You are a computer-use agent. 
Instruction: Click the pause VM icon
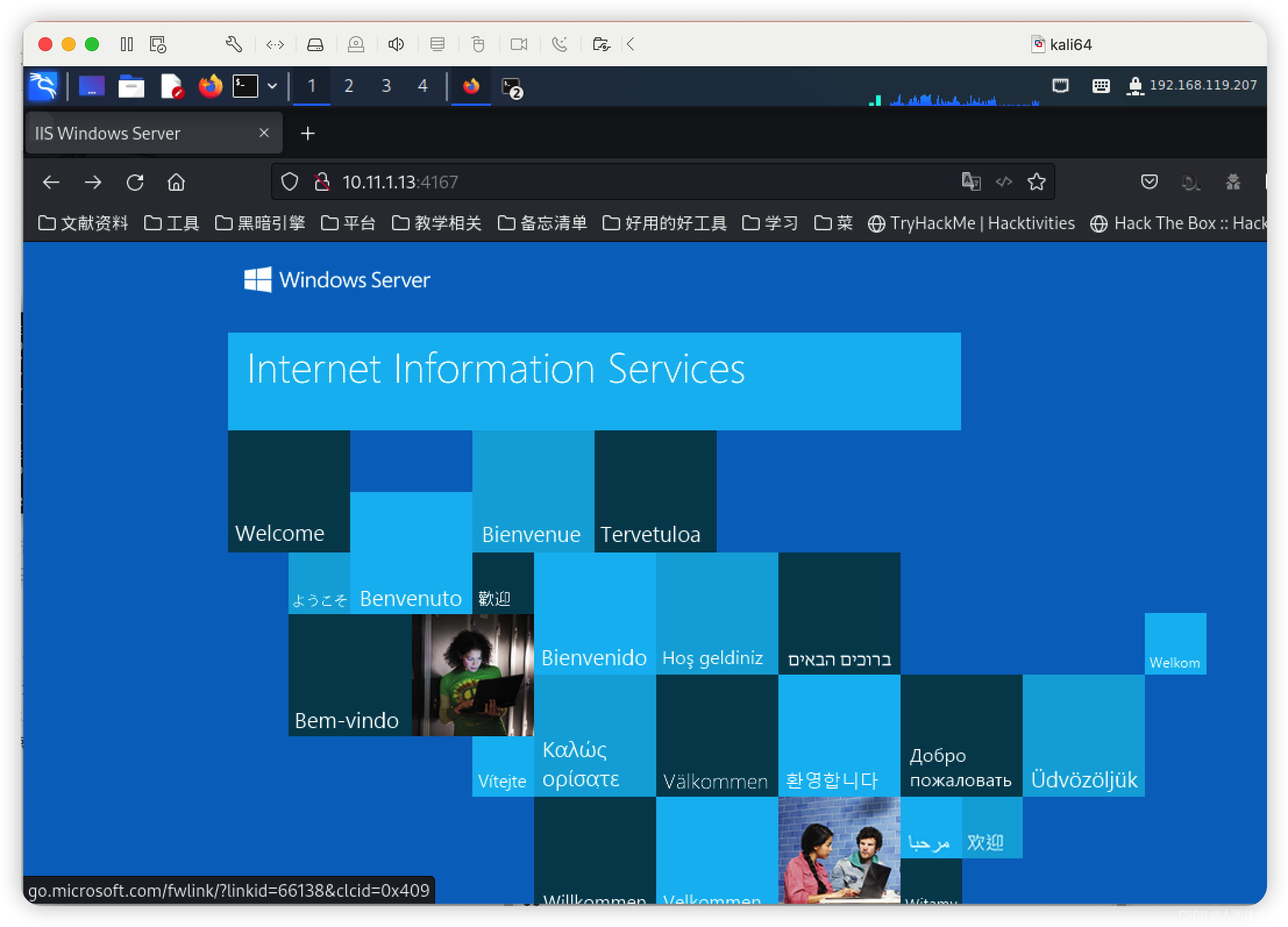coord(127,44)
